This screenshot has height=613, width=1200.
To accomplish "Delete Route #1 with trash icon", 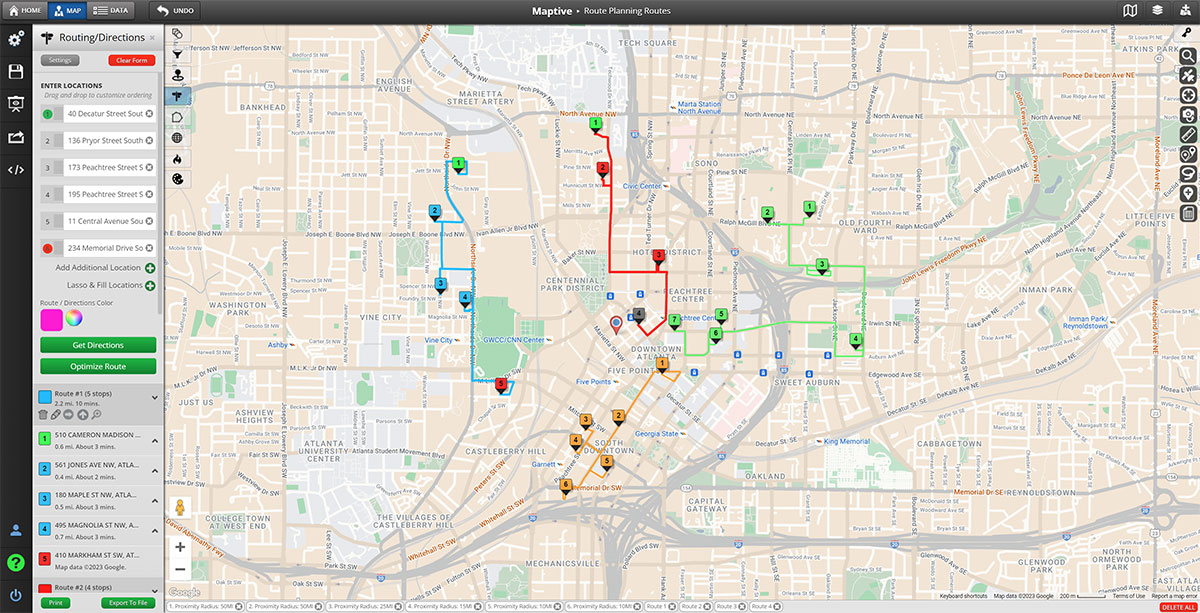I will point(43,414).
